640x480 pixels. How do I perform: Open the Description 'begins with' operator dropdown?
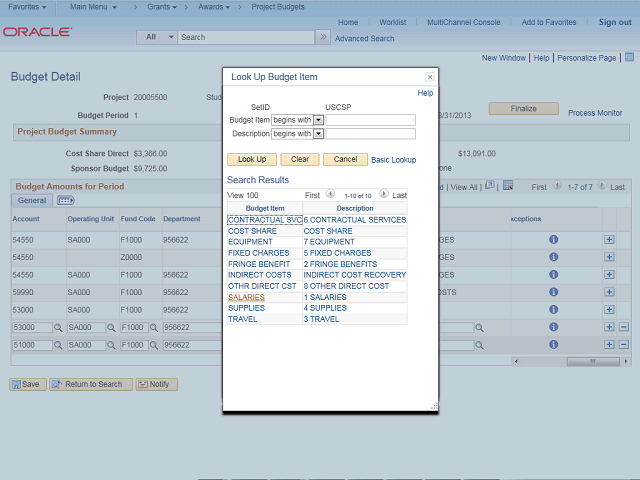click(318, 133)
